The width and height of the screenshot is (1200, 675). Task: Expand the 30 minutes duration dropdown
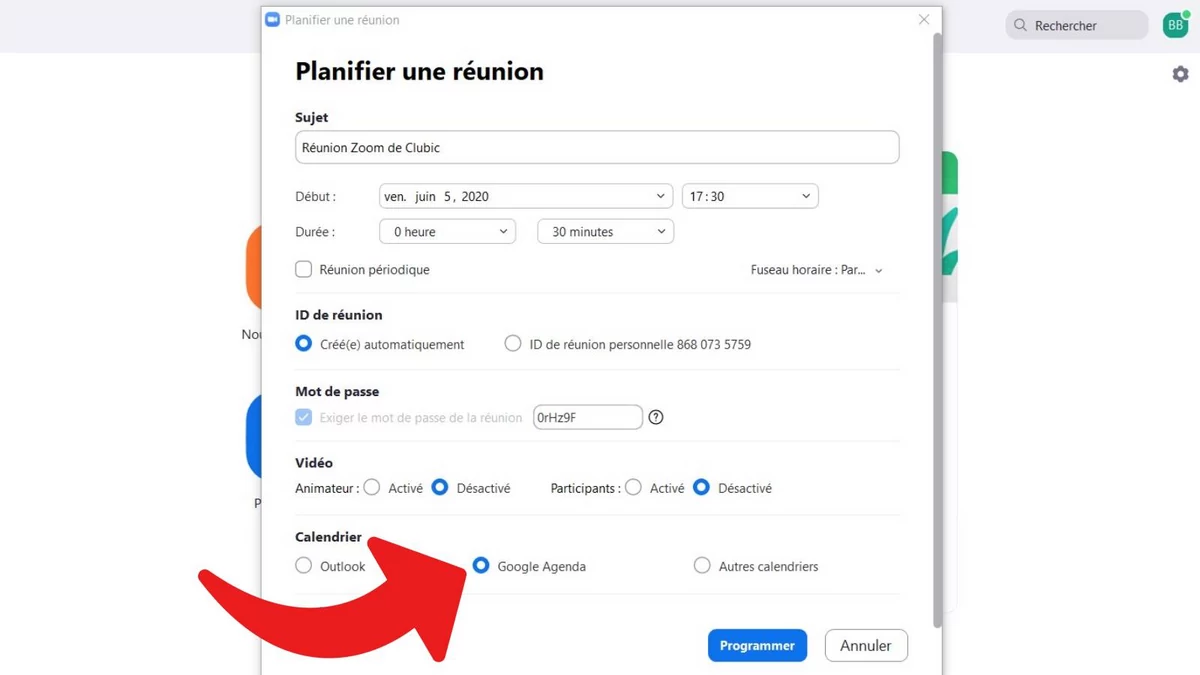pyautogui.click(x=606, y=231)
